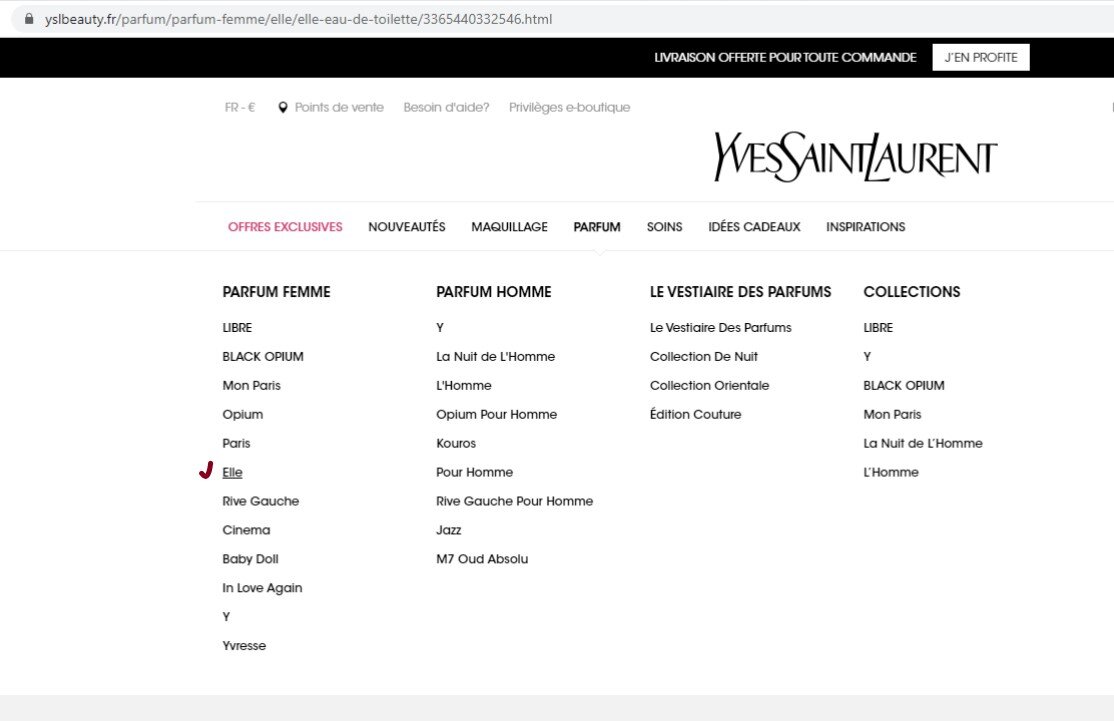
Task: Open Privilèges e-boutique
Action: (x=569, y=107)
